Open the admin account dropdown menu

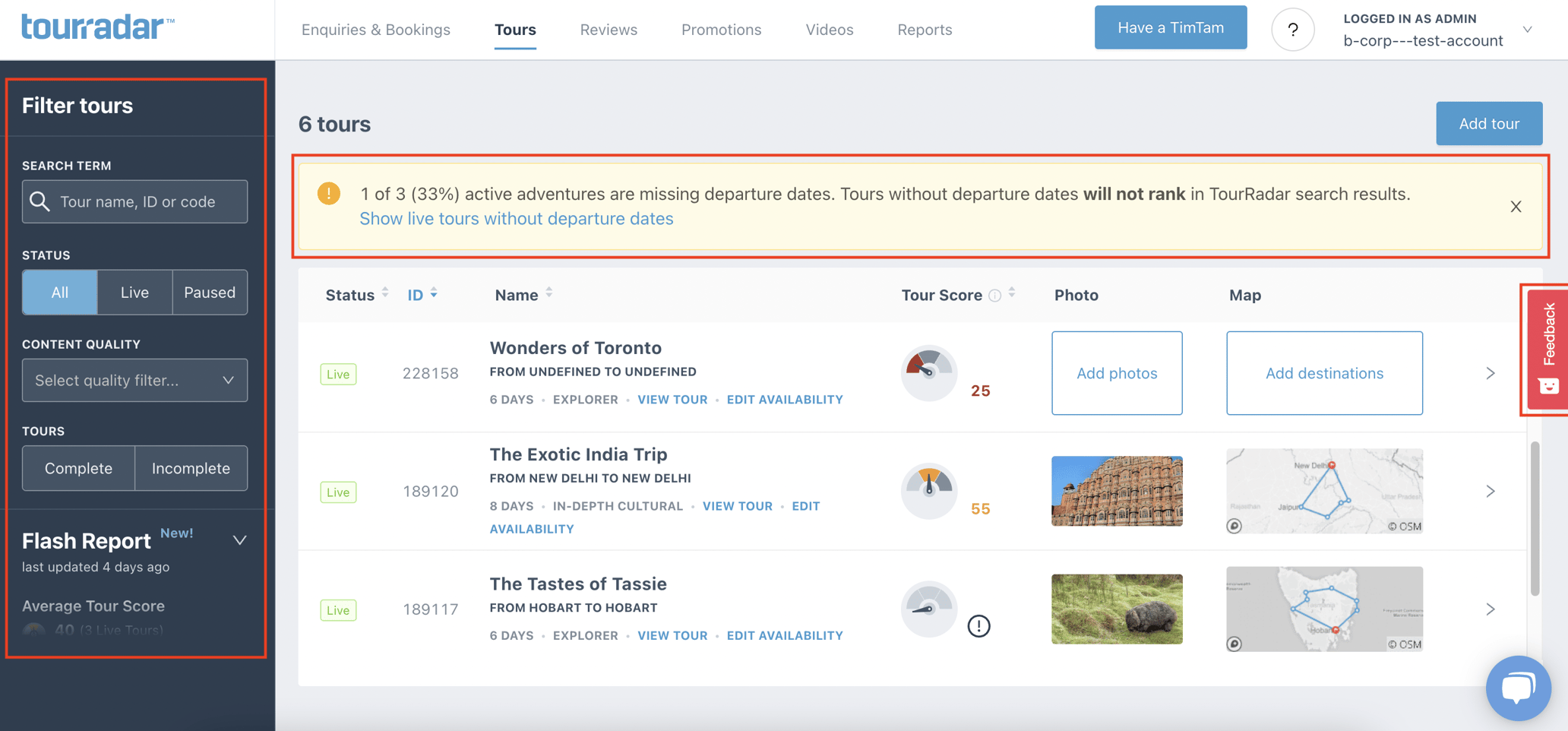pos(1527,30)
